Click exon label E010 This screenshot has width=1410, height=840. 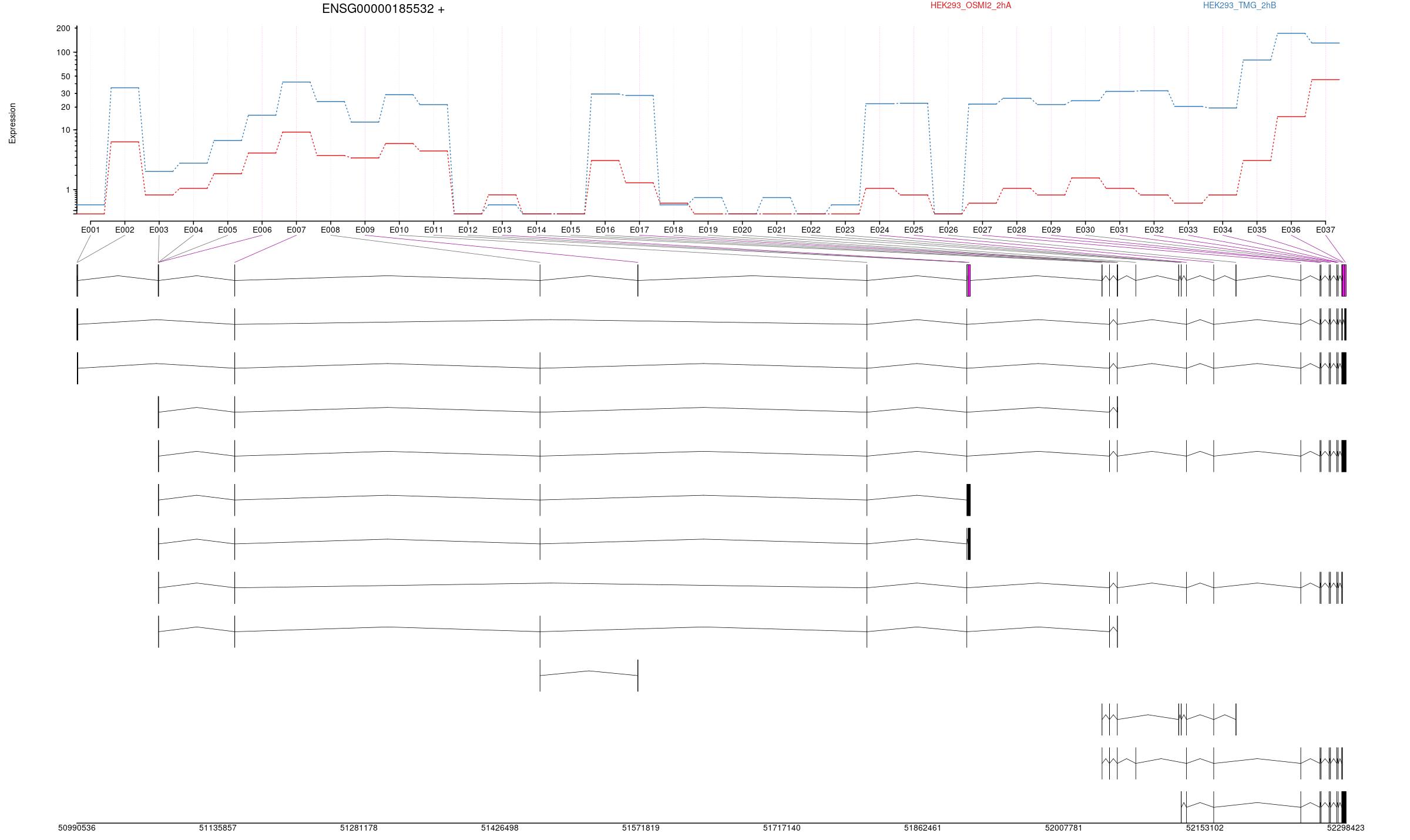(399, 230)
